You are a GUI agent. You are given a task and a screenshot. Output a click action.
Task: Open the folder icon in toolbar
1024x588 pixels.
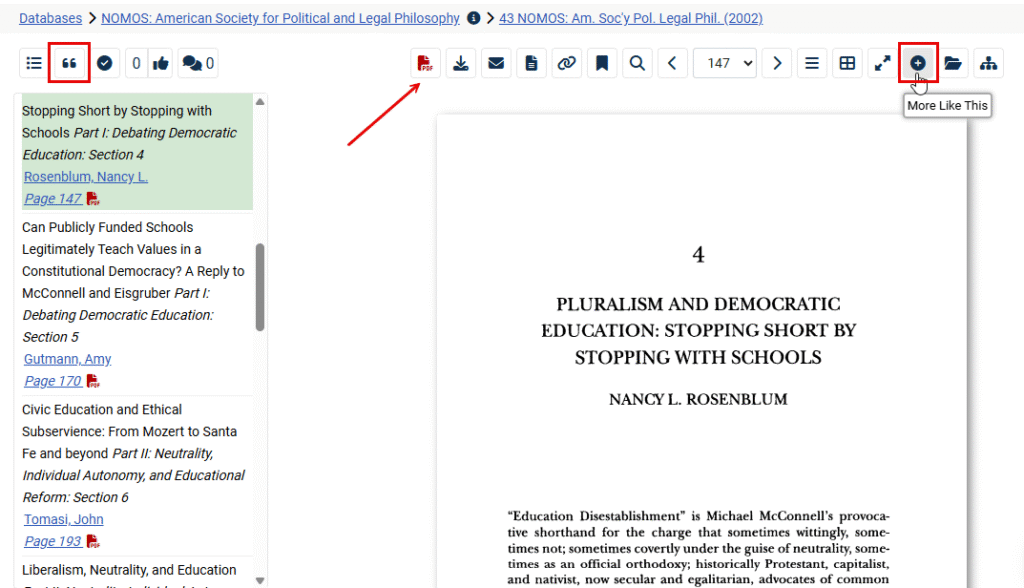pos(953,63)
